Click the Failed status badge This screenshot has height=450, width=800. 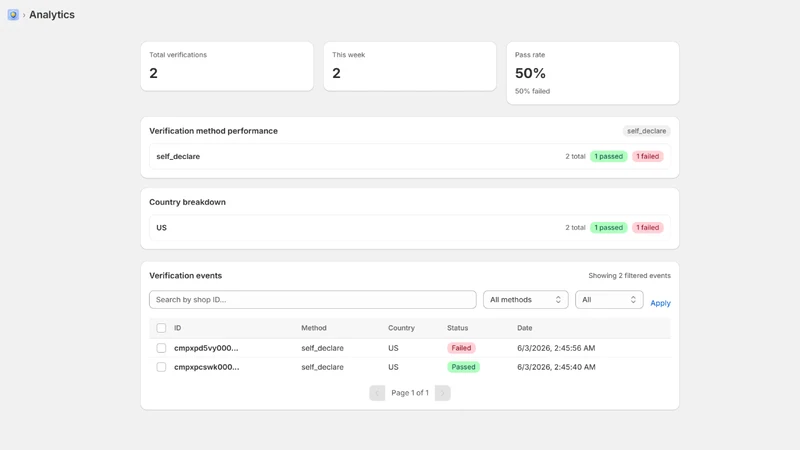[461, 348]
